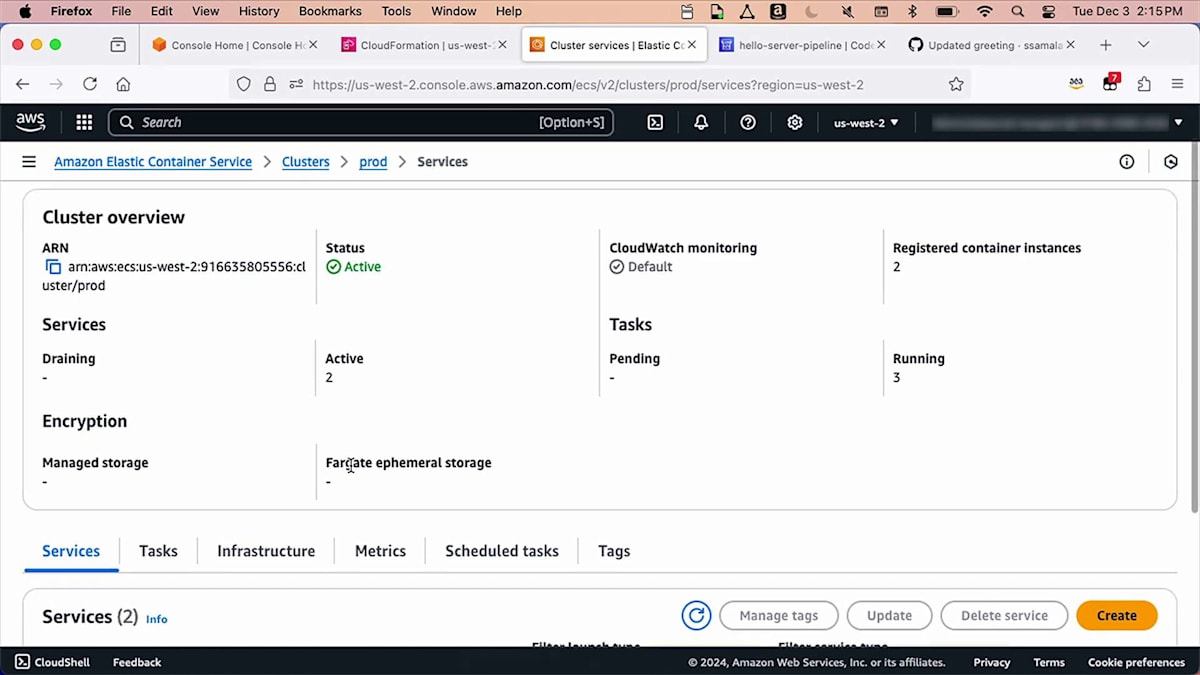The height and width of the screenshot is (675, 1200).
Task: Expand the account menu dropdown arrow
Action: pos(1177,122)
